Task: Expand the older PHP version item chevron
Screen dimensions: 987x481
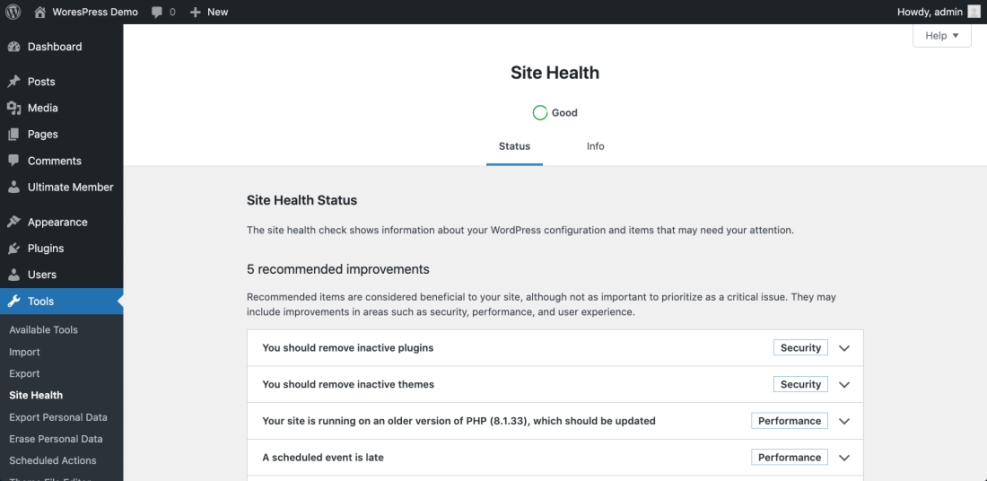Action: [844, 421]
